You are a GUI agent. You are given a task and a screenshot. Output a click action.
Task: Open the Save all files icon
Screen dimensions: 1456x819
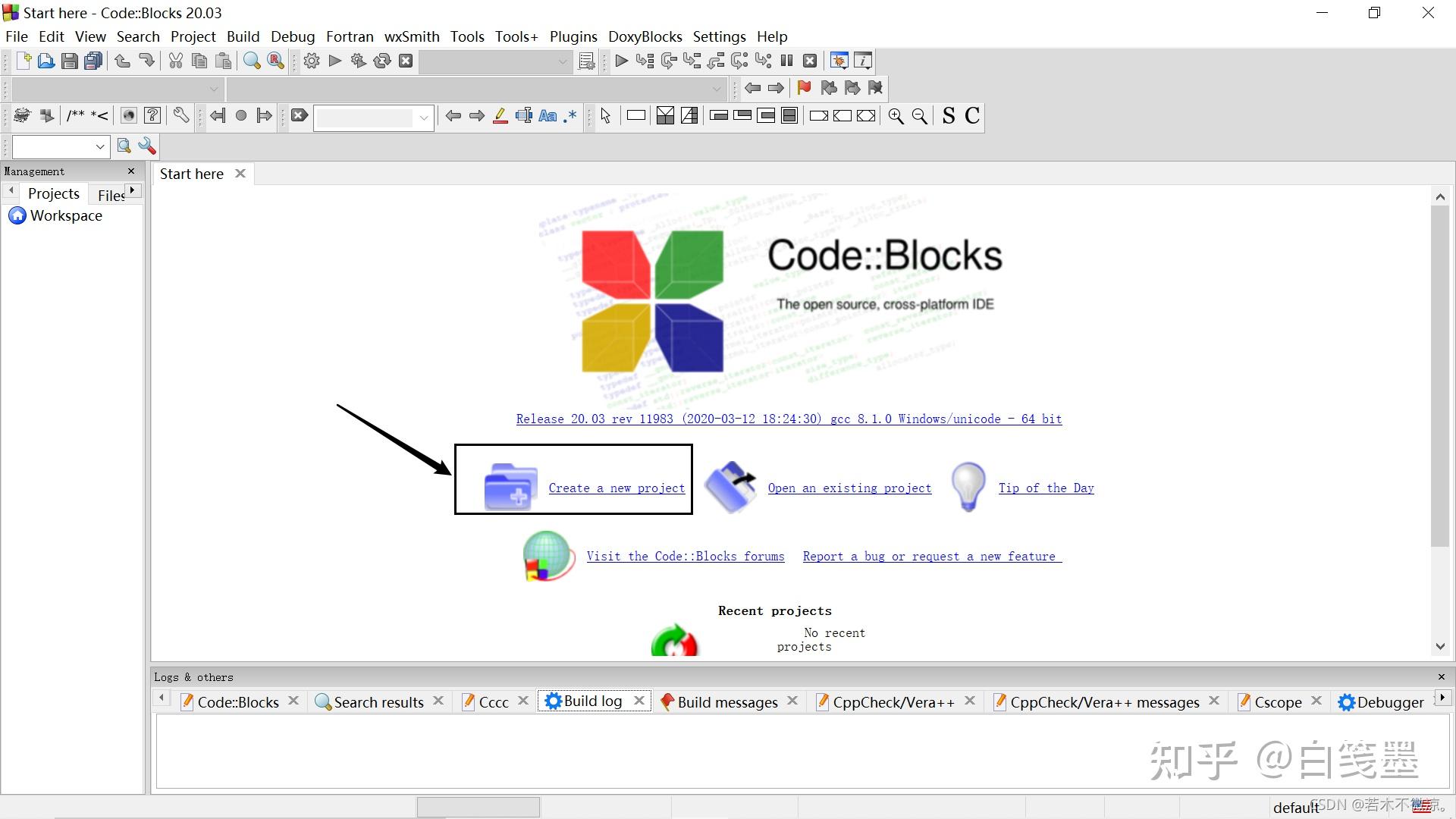click(93, 61)
